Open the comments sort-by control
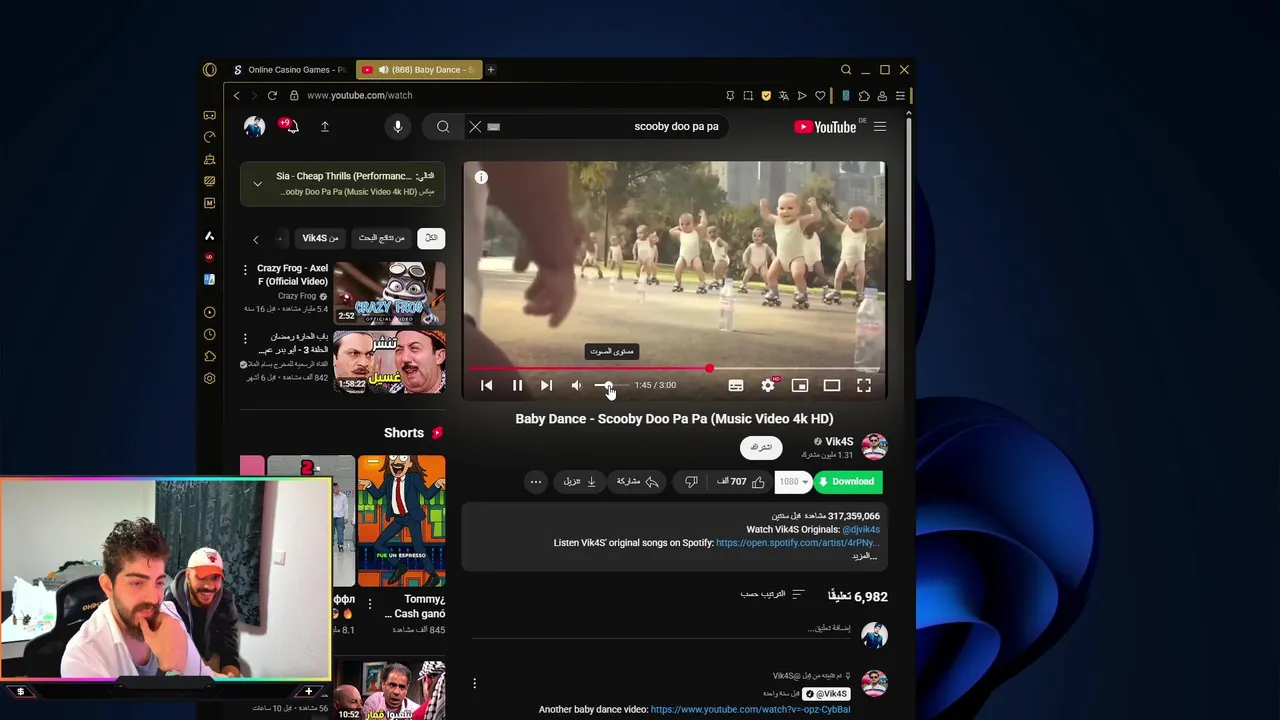 click(772, 594)
